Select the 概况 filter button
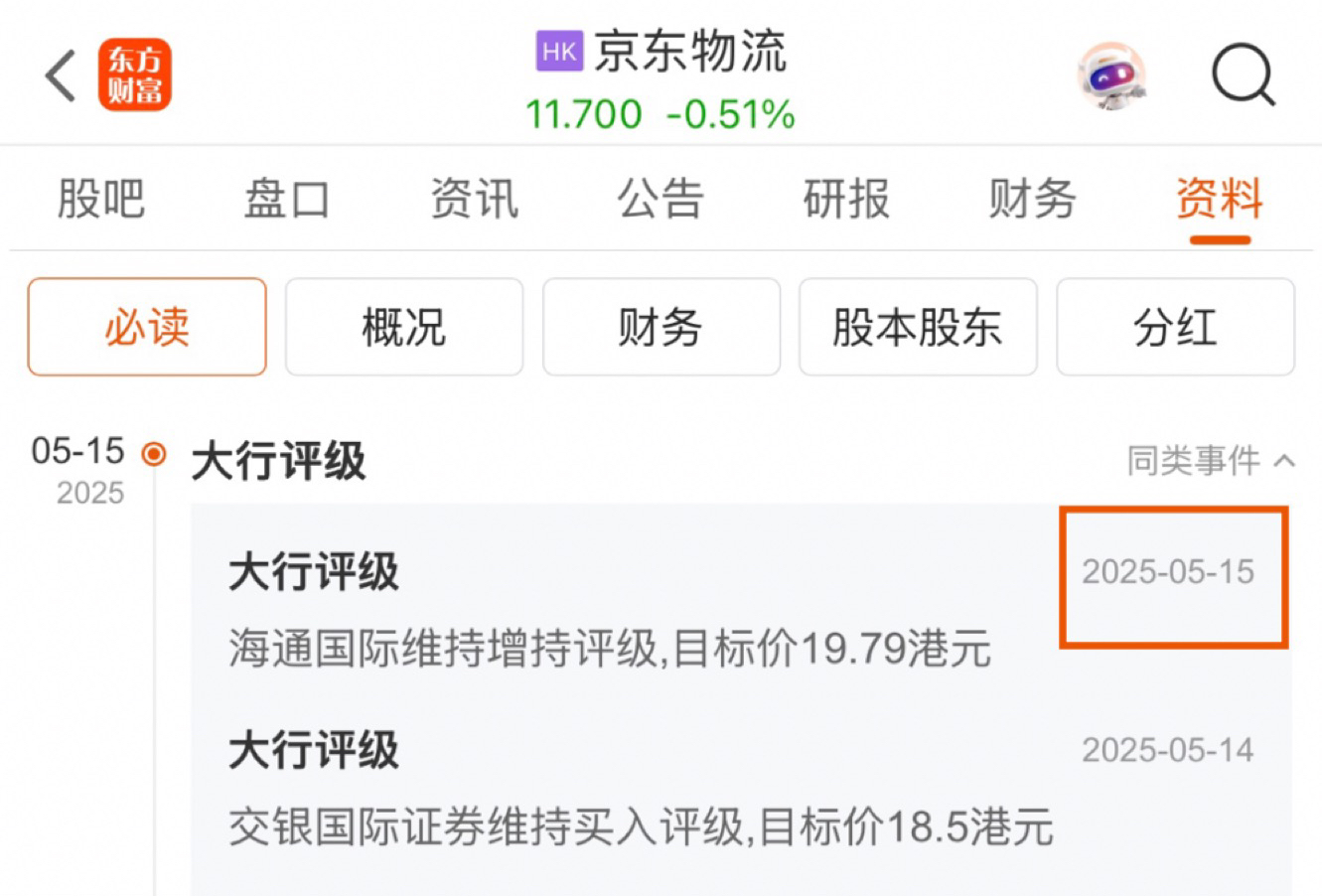 404,327
